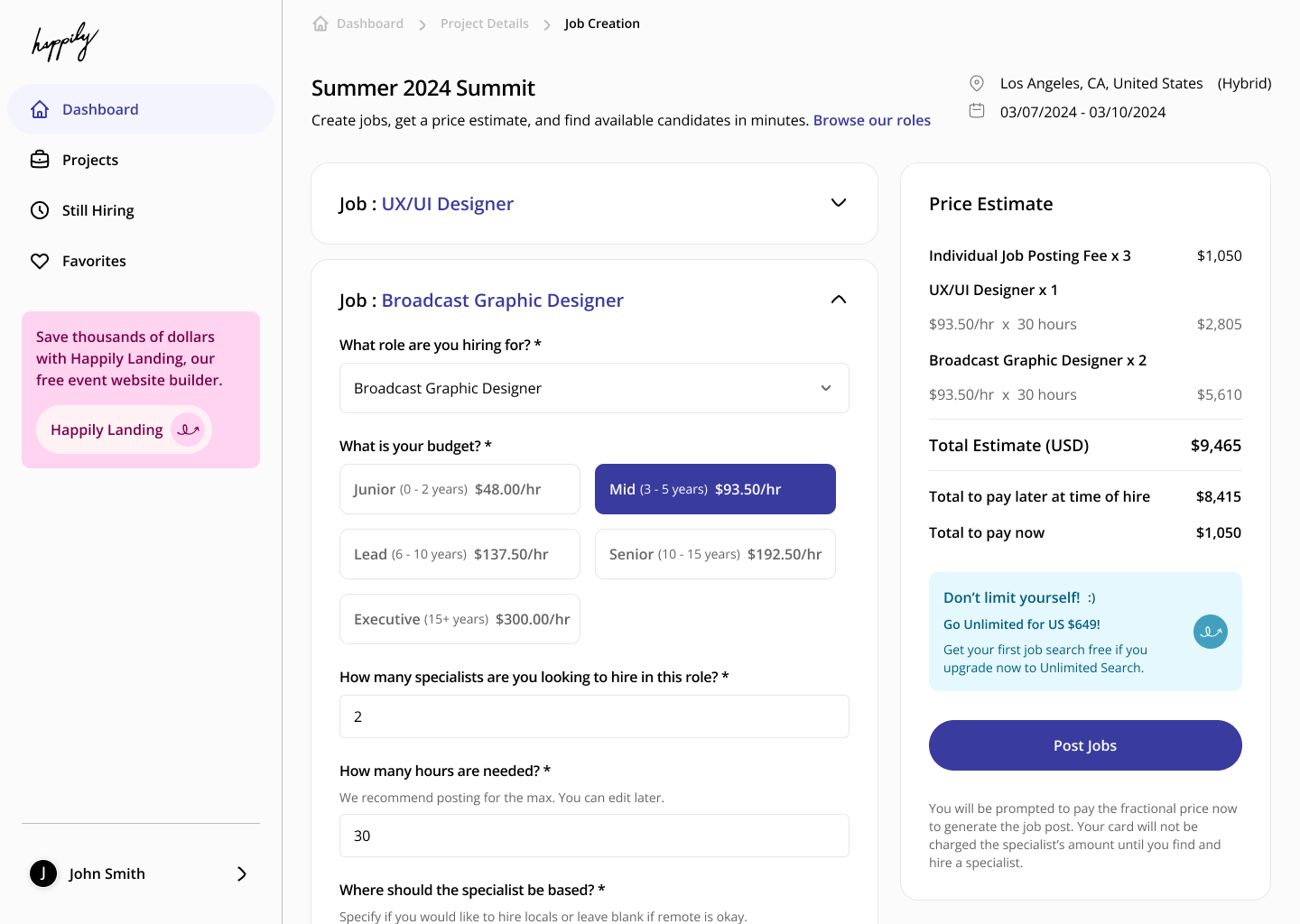The height and width of the screenshot is (924, 1300).
Task: Go to Project Details breadcrumb
Action: point(484,23)
